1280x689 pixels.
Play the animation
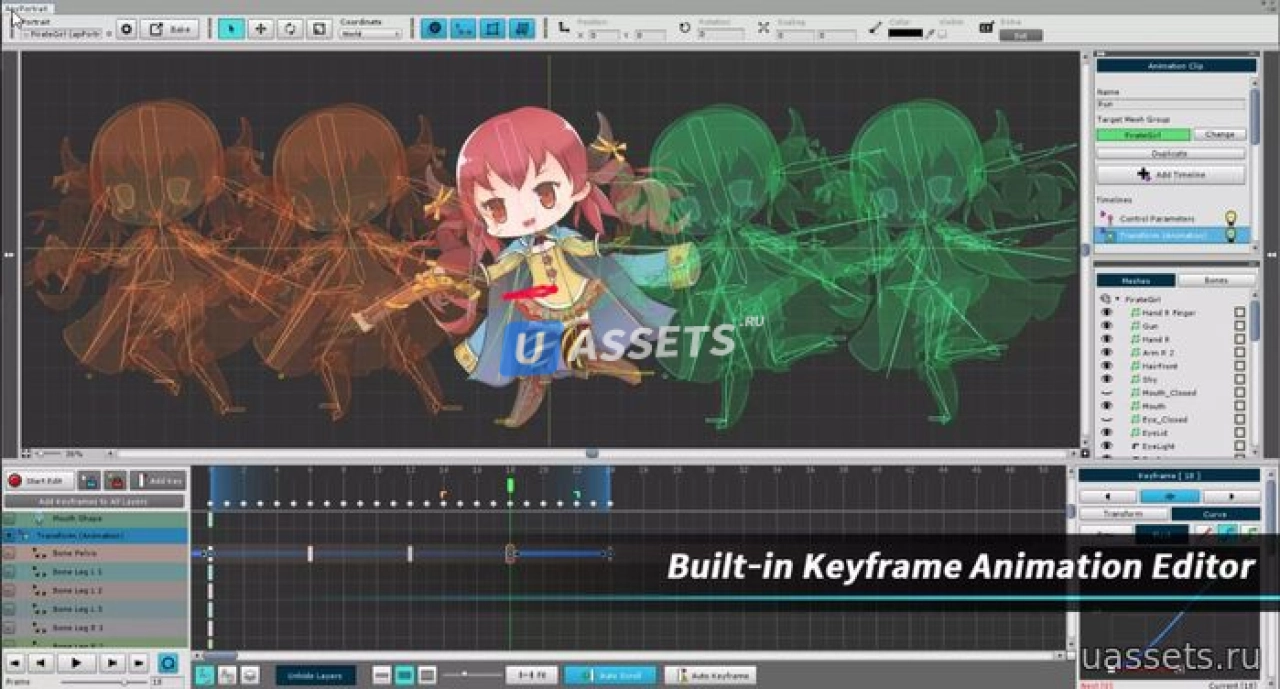pos(76,662)
